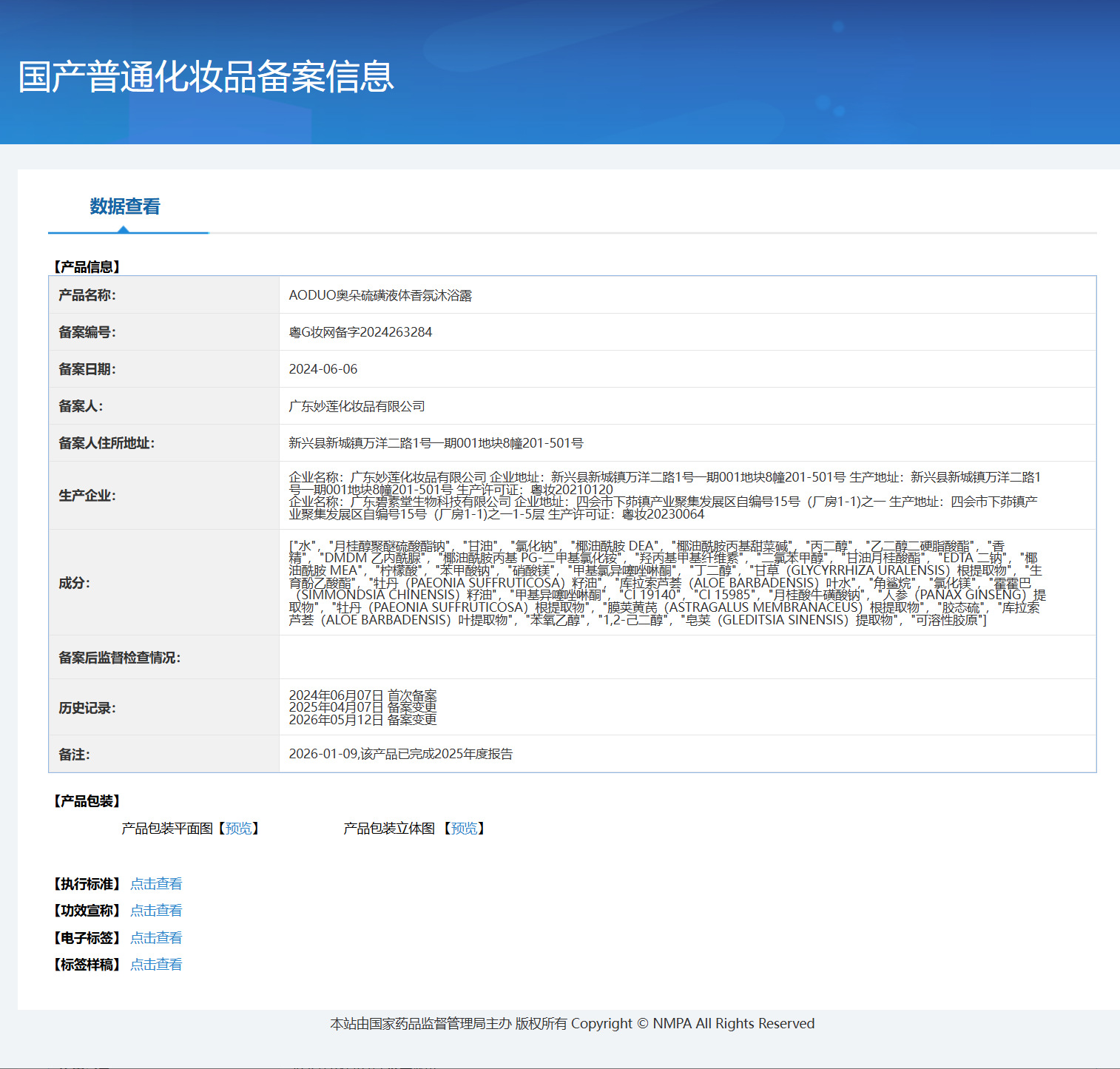Click the 成分 ingredient list text
This screenshot has width=1120, height=1069.
667,583
